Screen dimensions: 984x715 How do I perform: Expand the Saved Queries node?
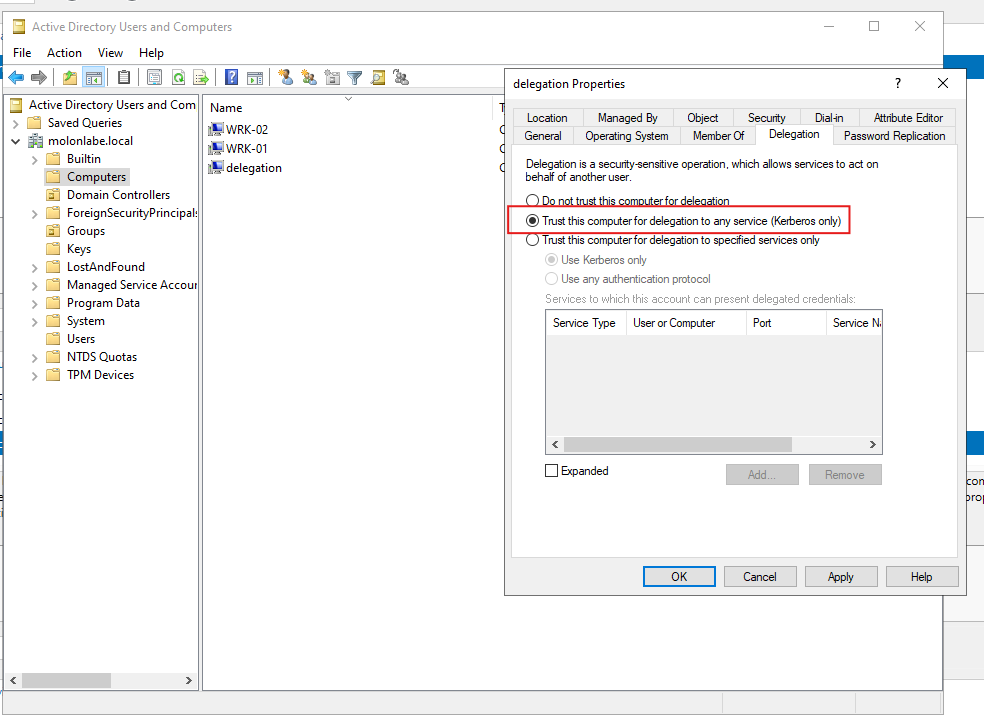click(16, 123)
